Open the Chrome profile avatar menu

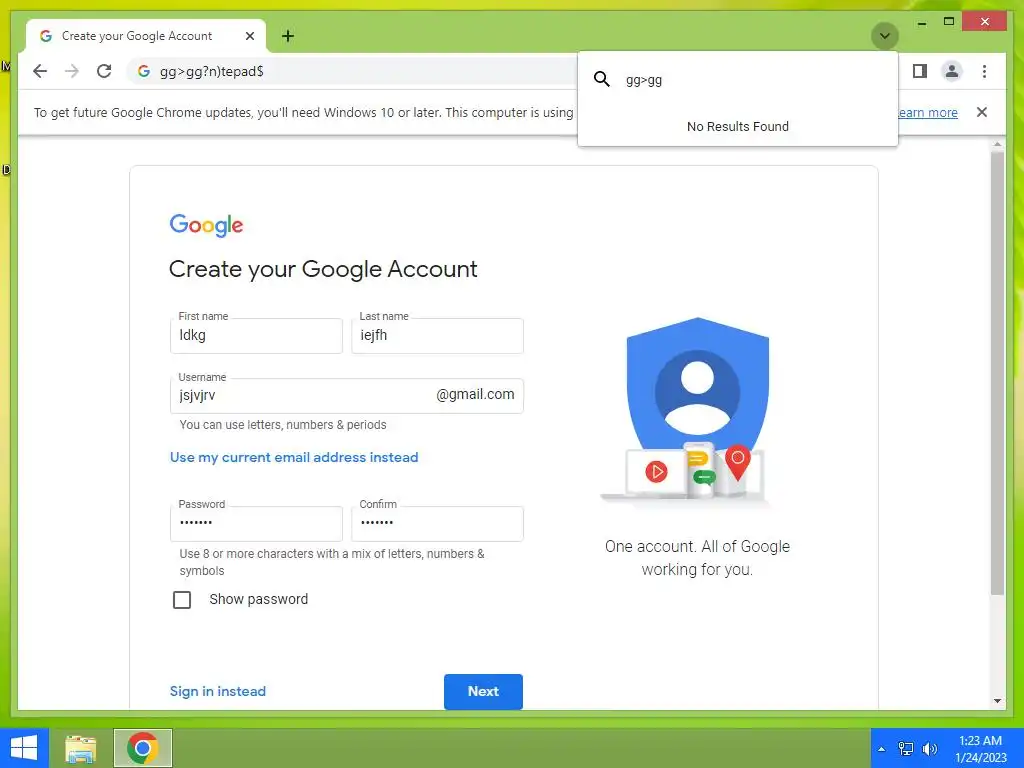[952, 71]
